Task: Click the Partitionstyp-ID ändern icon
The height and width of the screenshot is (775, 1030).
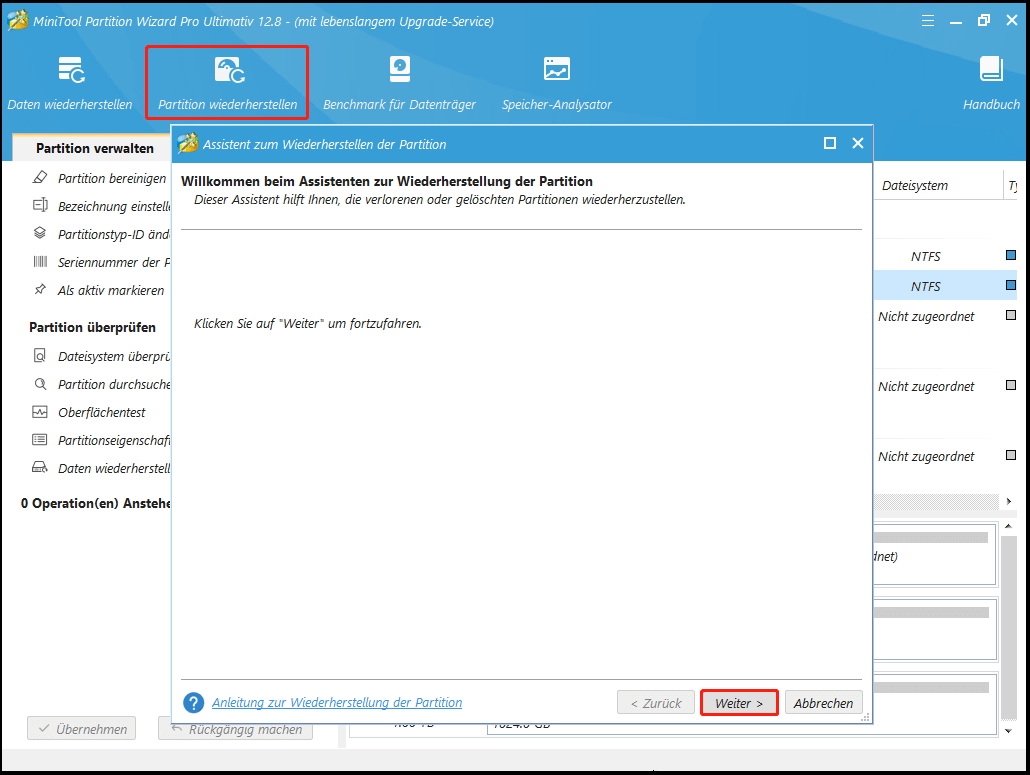Action: point(40,233)
